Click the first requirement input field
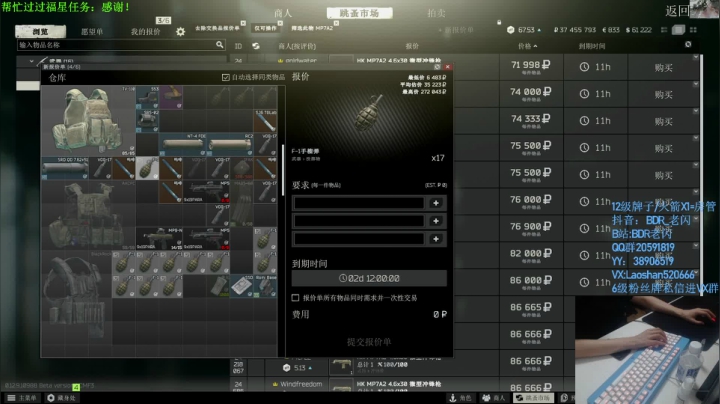The width and height of the screenshot is (720, 404). pos(359,203)
